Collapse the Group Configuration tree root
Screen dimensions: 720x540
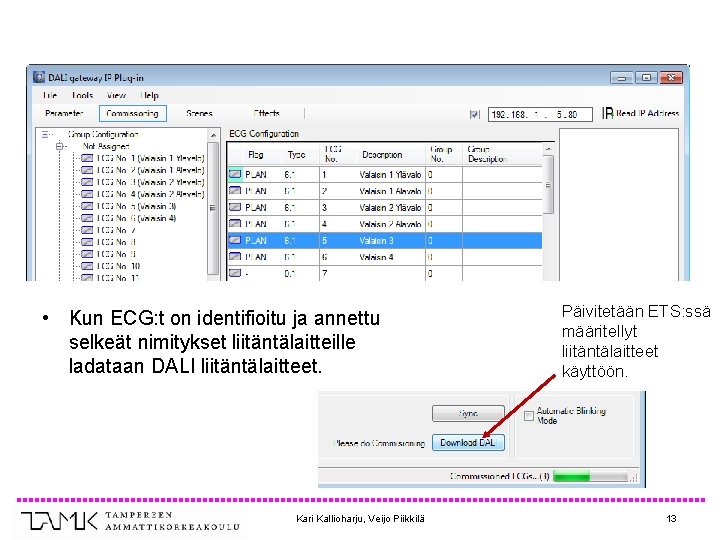click(45, 134)
